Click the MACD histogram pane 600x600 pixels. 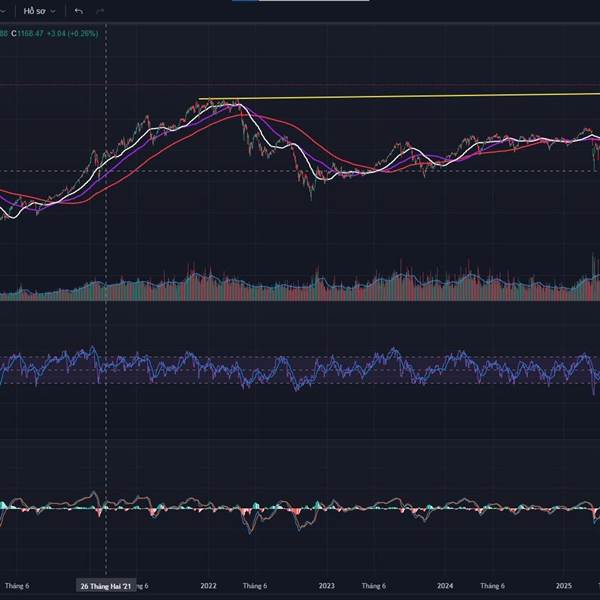(x=300, y=509)
